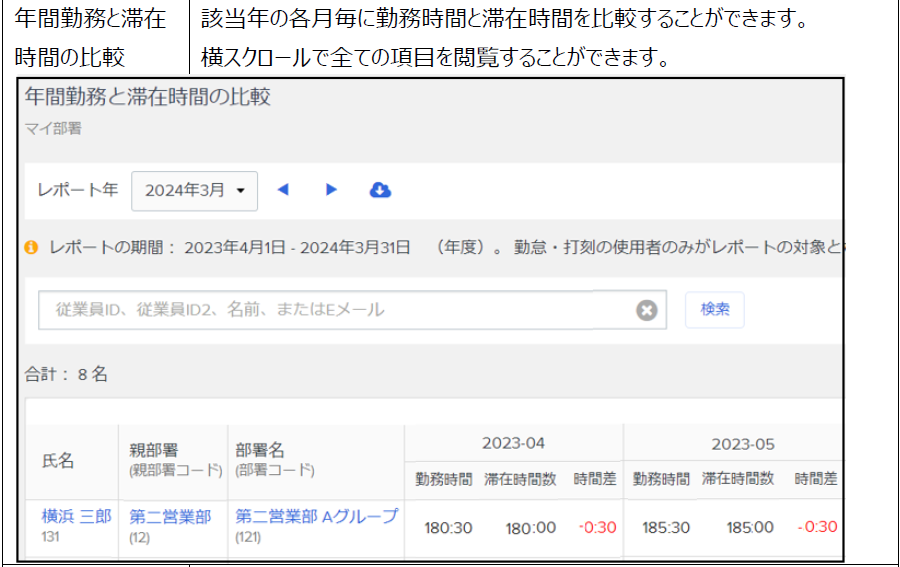
Task: Open the 第二営業部 parent department link
Action: (170, 517)
